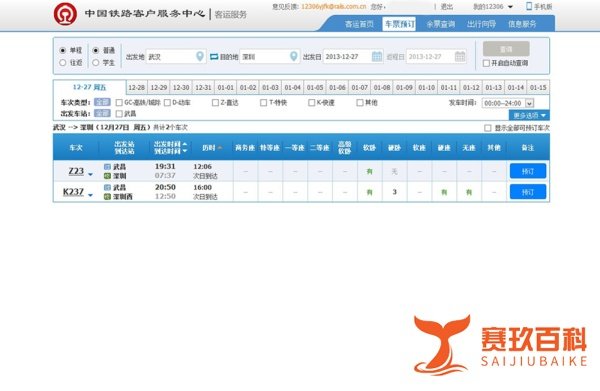Open 发车时间 00:00--24:00 dropdown
The height and width of the screenshot is (391, 600).
pyautogui.click(x=508, y=103)
